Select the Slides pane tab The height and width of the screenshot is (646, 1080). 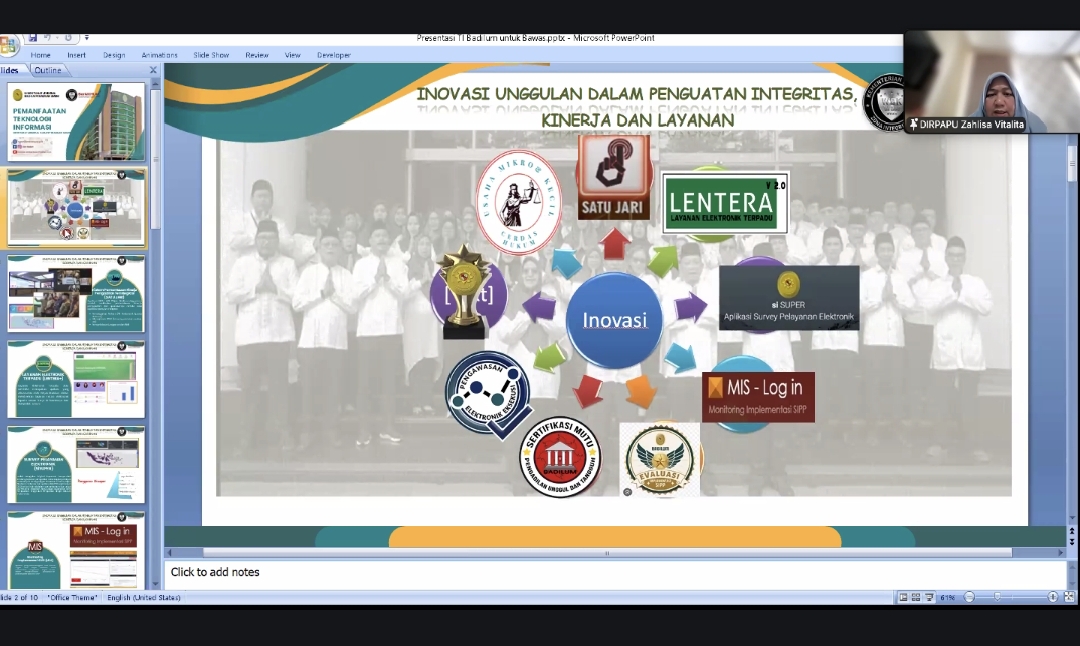tap(11, 70)
